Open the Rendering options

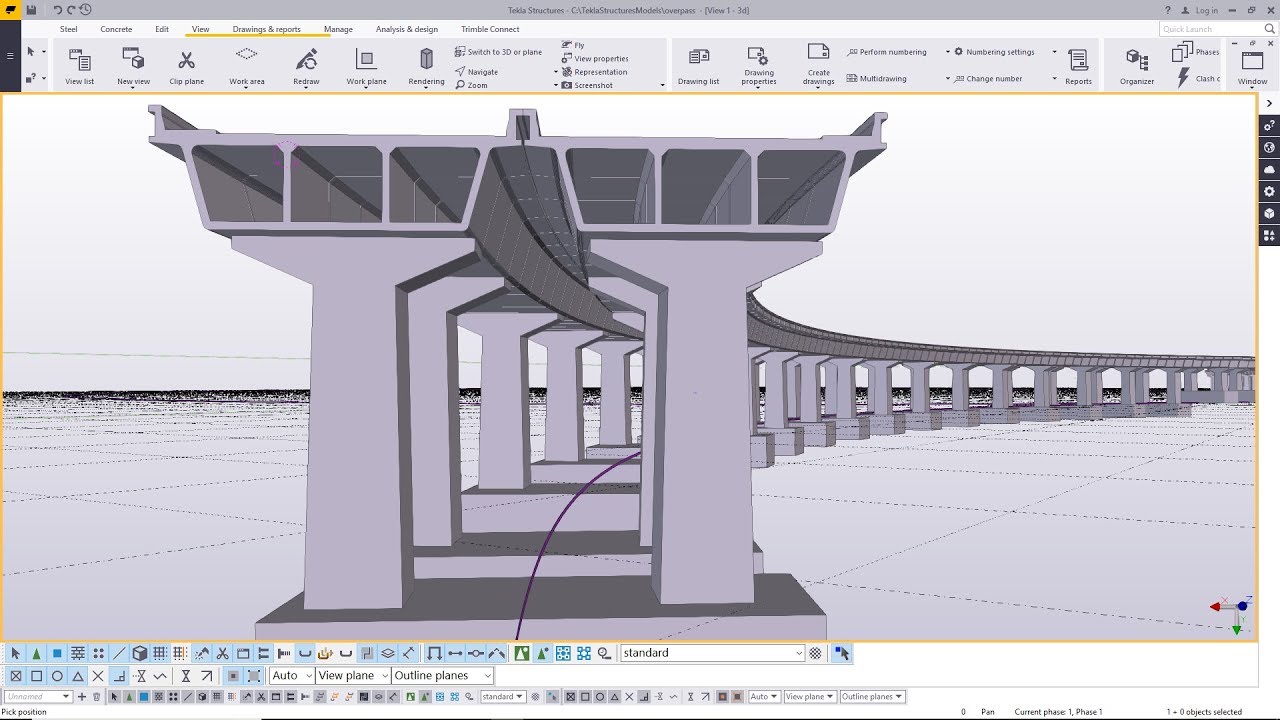pyautogui.click(x=426, y=66)
